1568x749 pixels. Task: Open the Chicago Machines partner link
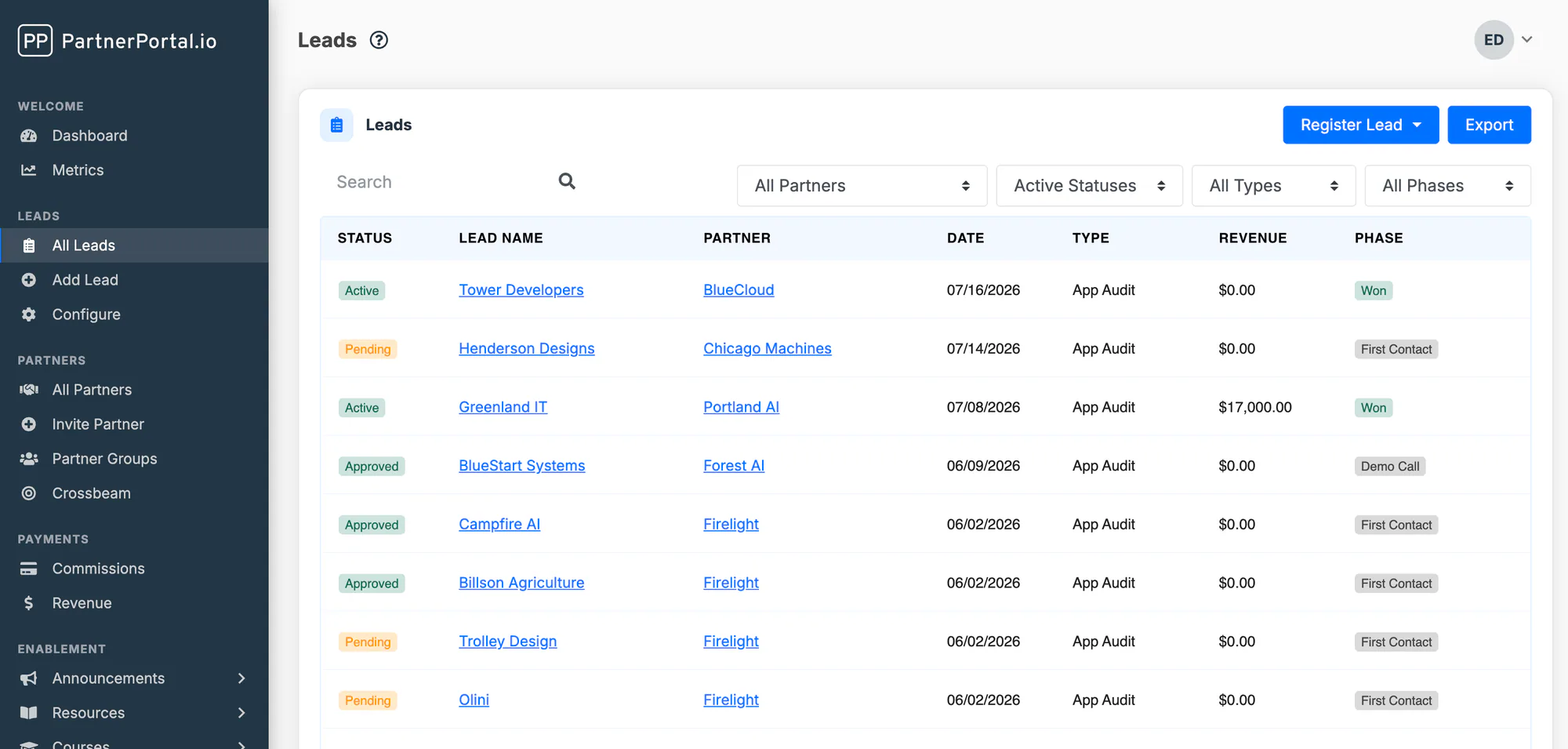pyautogui.click(x=768, y=349)
